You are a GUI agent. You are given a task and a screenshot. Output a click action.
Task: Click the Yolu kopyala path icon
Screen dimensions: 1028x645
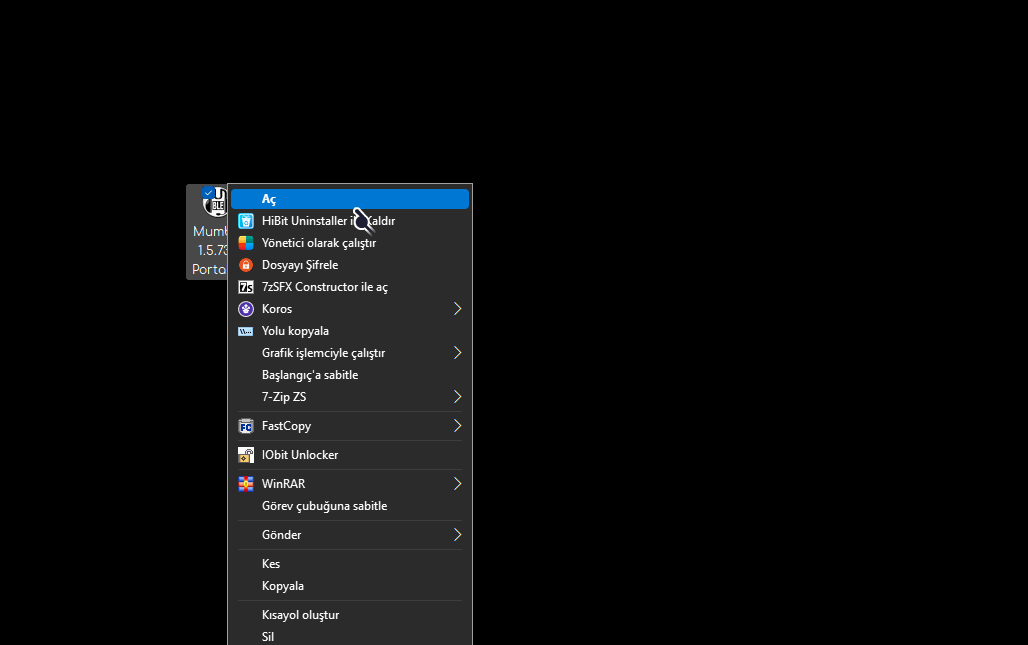coord(246,331)
